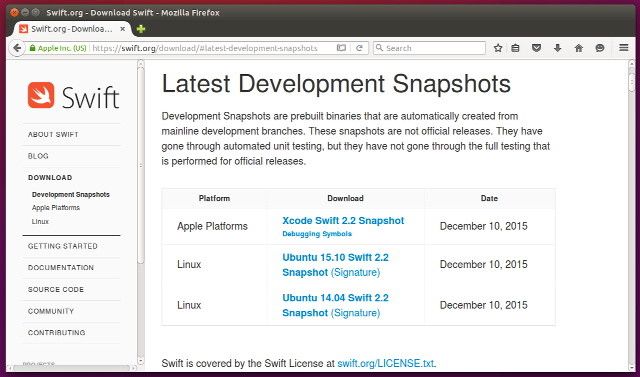Viewport: 640px width, 377px height.
Task: Open Signature link for Ubuntu 14.04
Action: point(356,313)
